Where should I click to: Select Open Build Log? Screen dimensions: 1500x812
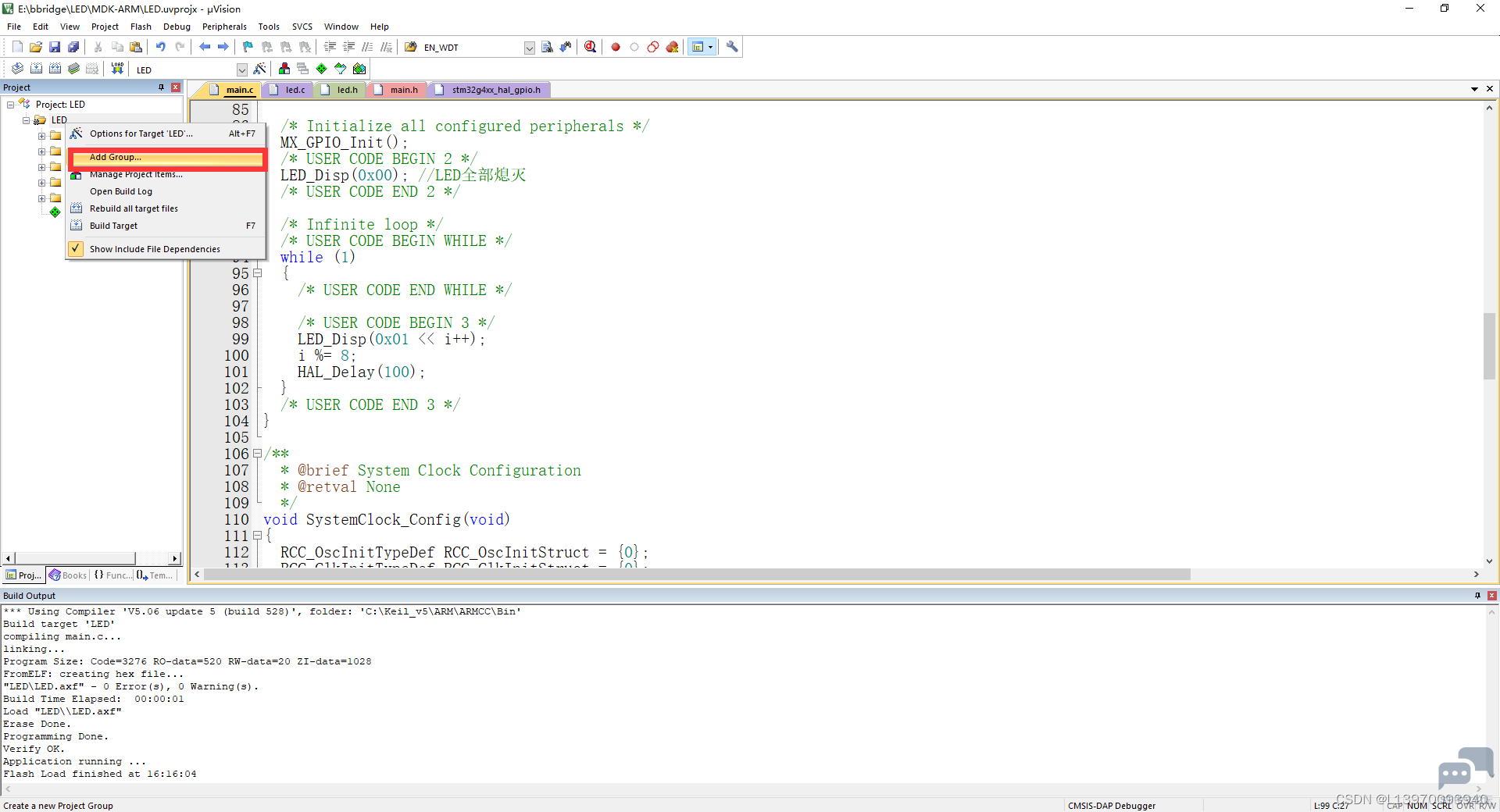(167, 191)
